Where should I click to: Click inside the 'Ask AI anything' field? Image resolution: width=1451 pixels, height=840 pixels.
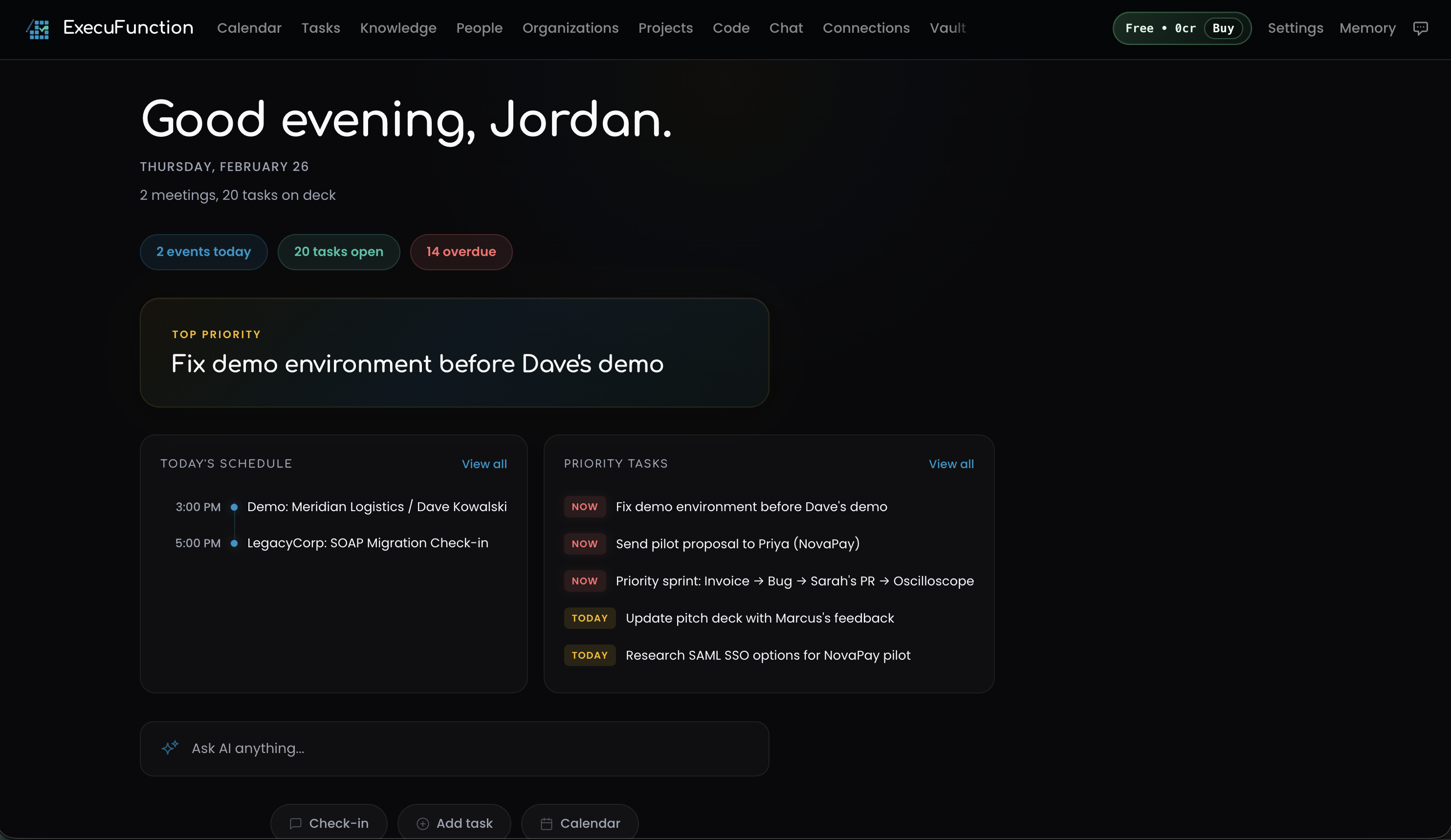tap(403, 748)
